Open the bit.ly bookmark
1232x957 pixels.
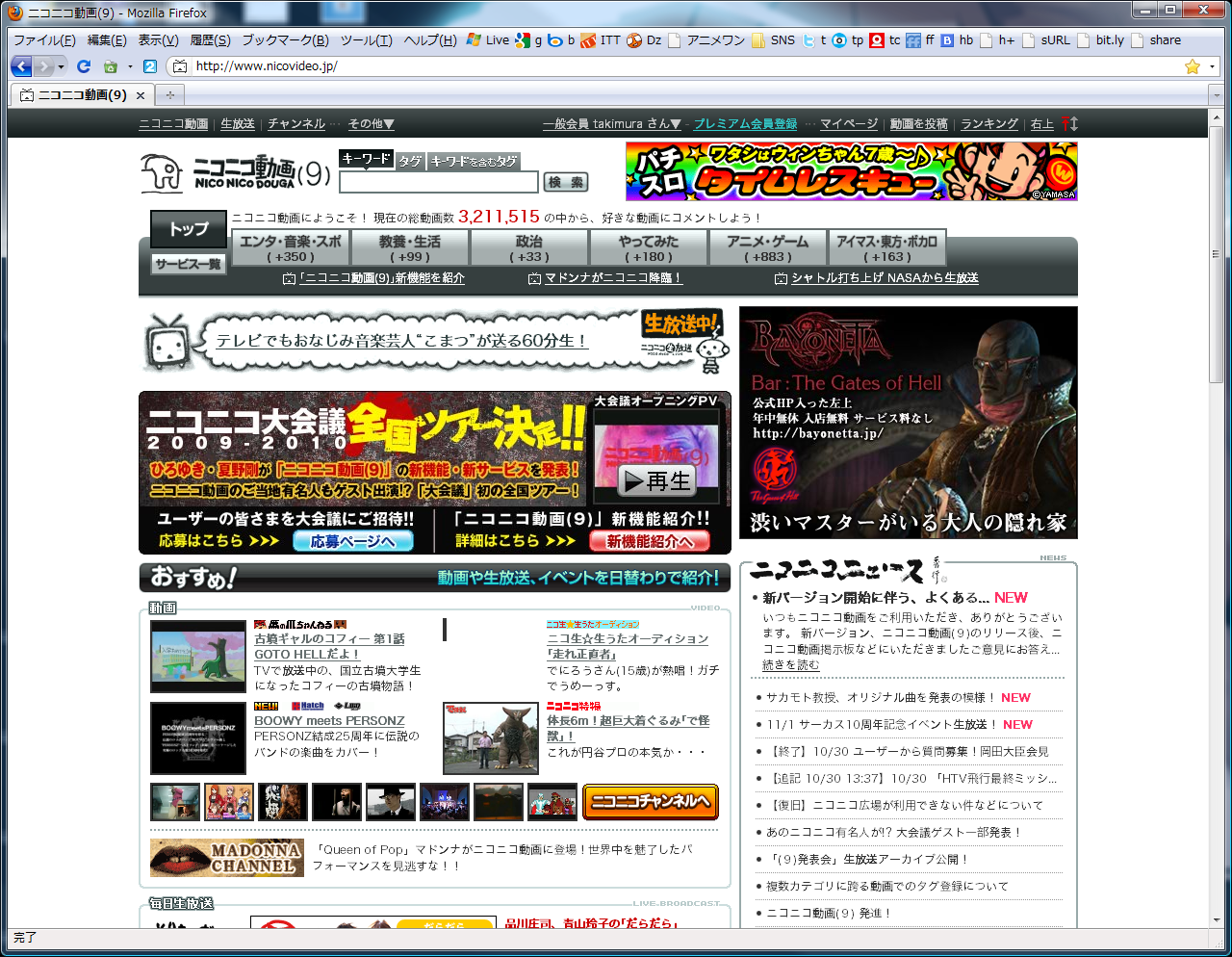coord(1101,40)
